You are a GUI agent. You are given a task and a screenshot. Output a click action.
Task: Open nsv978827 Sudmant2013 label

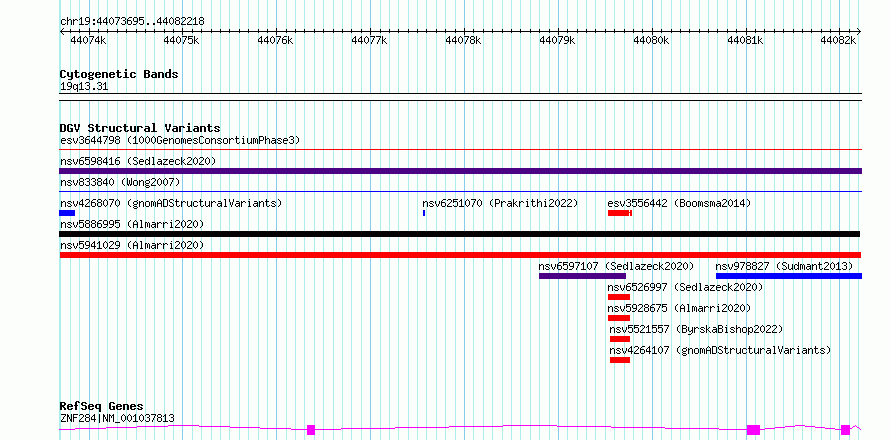[x=784, y=266]
